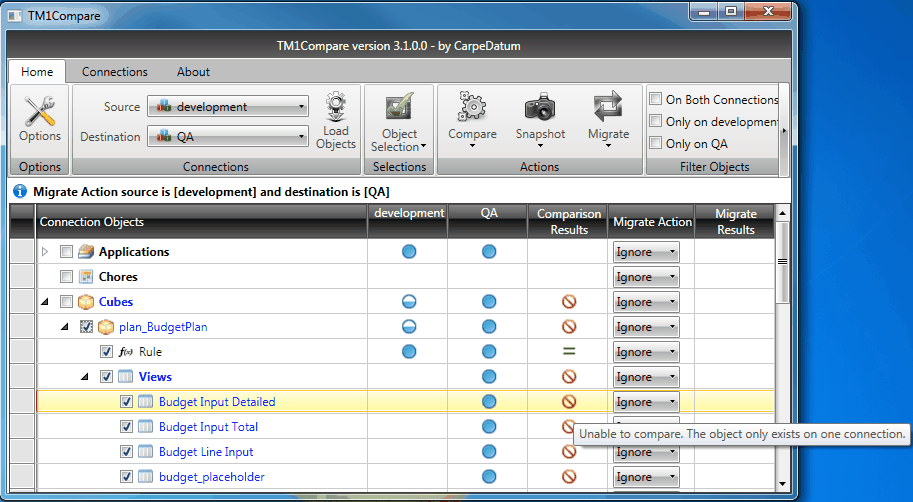Check the Chores checkbox
This screenshot has width=913, height=502.
(x=66, y=277)
